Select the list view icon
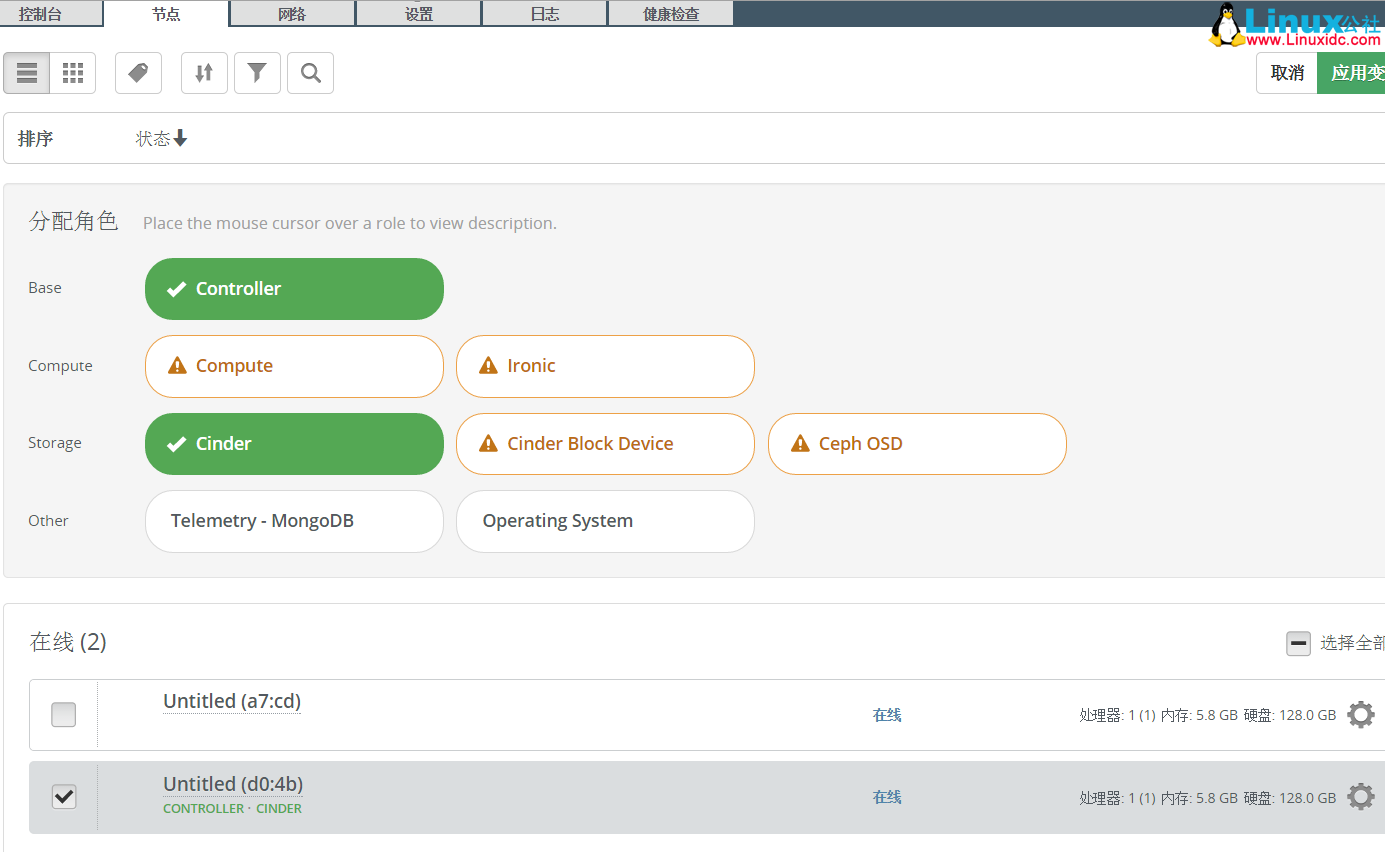Image resolution: width=1385 pixels, height=852 pixels. tap(26, 72)
